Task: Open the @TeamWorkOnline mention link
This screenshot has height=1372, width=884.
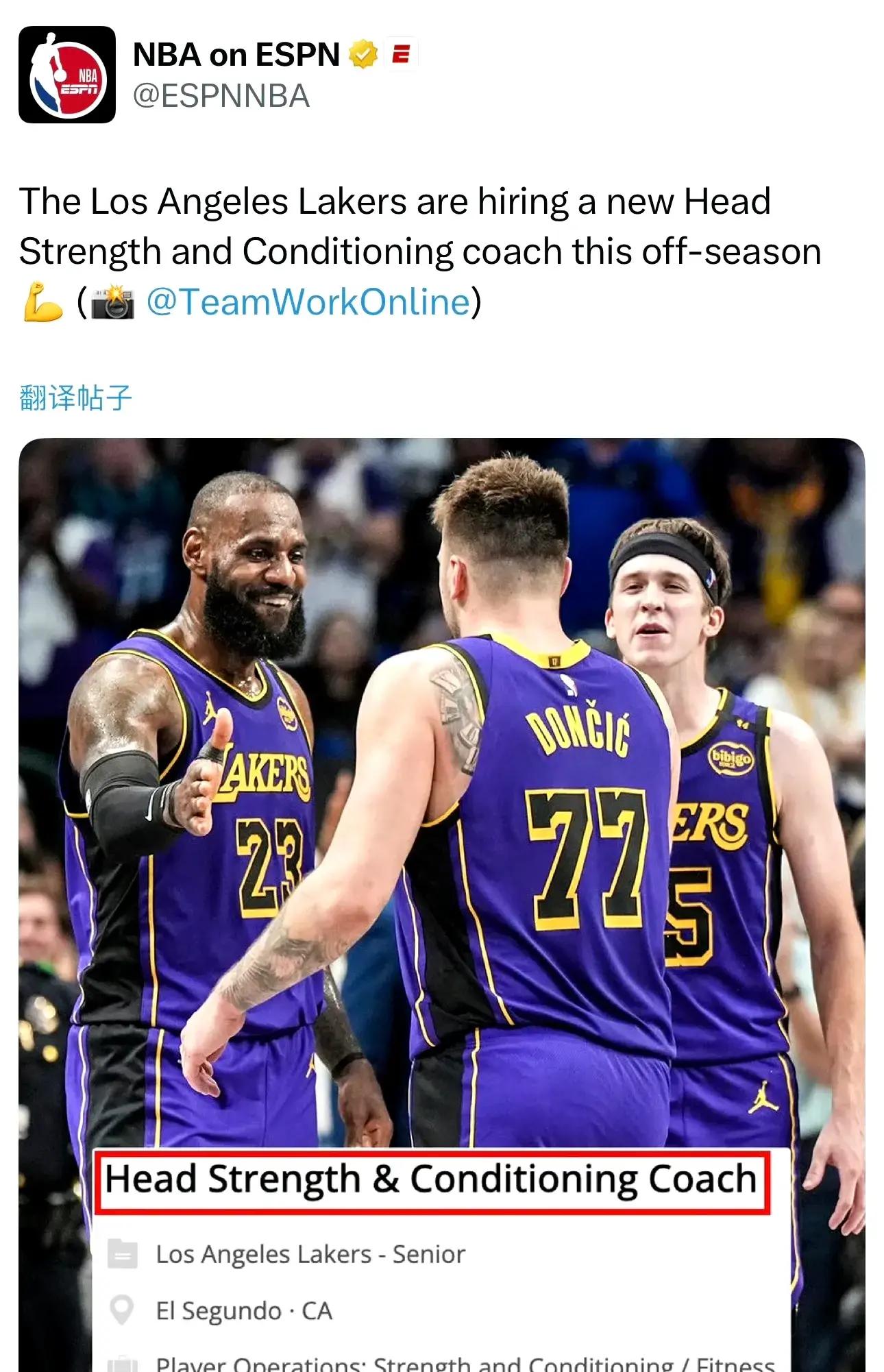Action: point(308,302)
